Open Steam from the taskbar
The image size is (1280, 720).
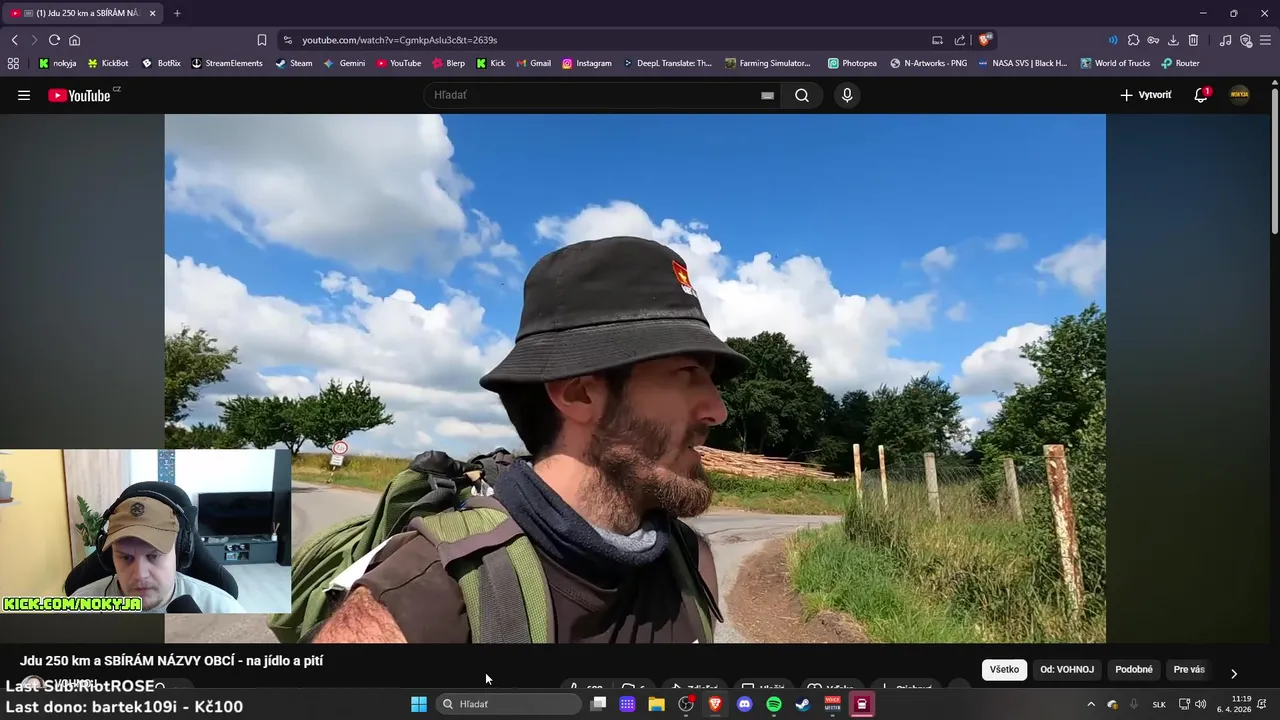(803, 704)
